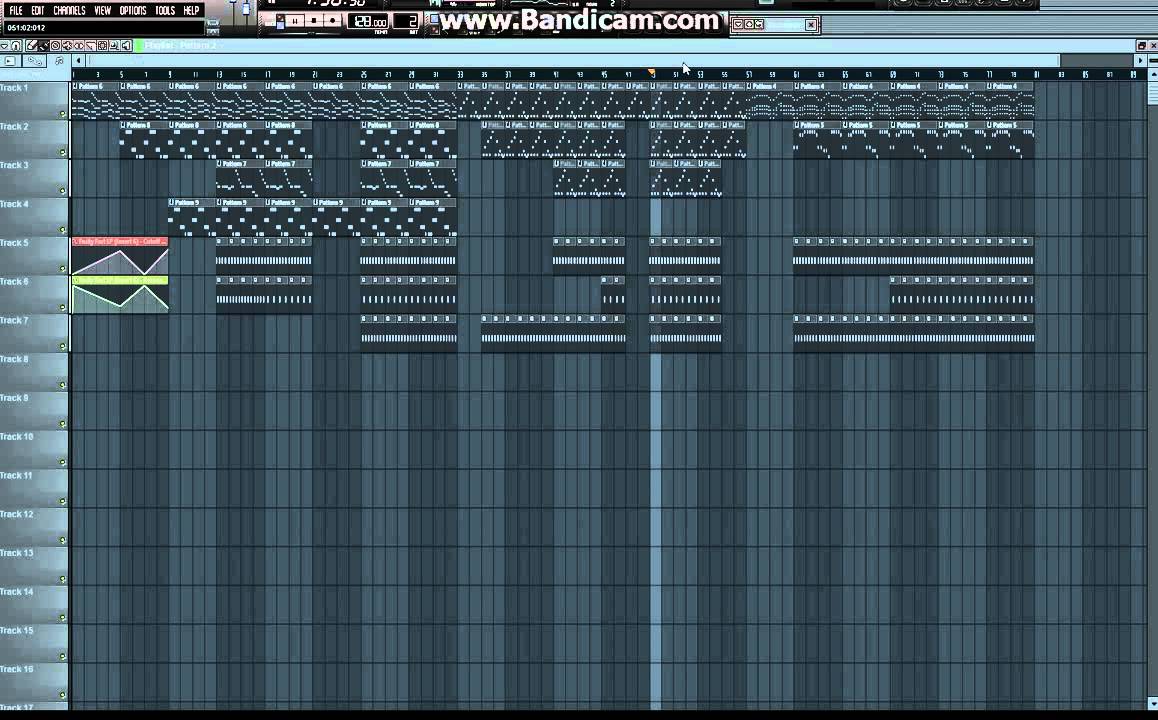The height and width of the screenshot is (720, 1158).
Task: Focus pattern clips icon below playlist toolbar
Action: [10, 61]
